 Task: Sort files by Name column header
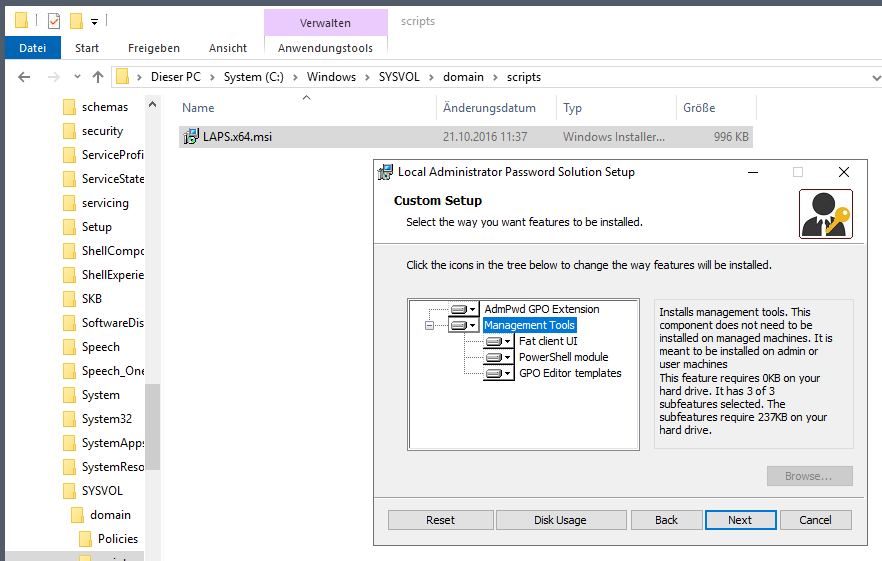308,107
